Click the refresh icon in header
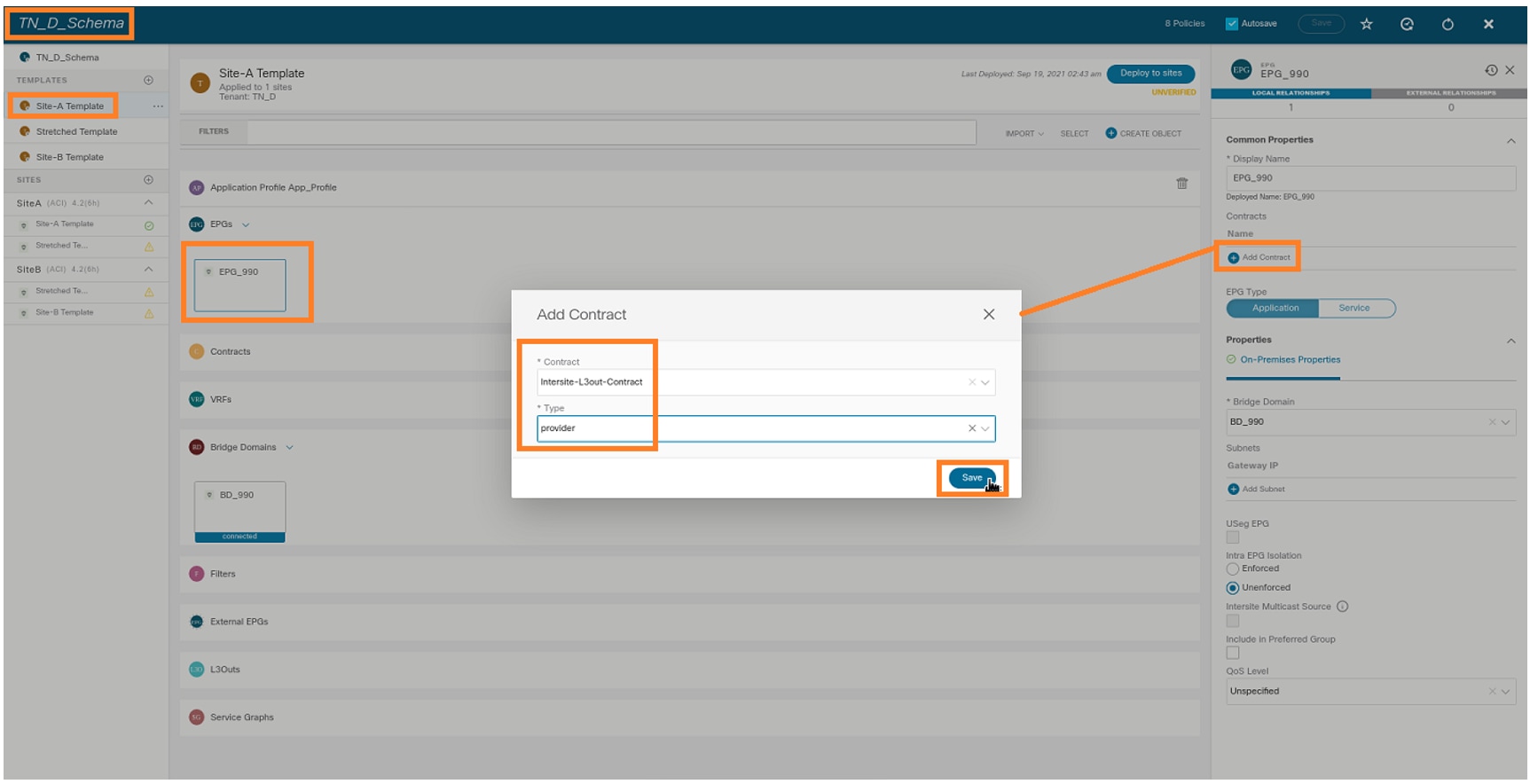Image resolution: width=1530 pixels, height=784 pixels. coord(1448,24)
